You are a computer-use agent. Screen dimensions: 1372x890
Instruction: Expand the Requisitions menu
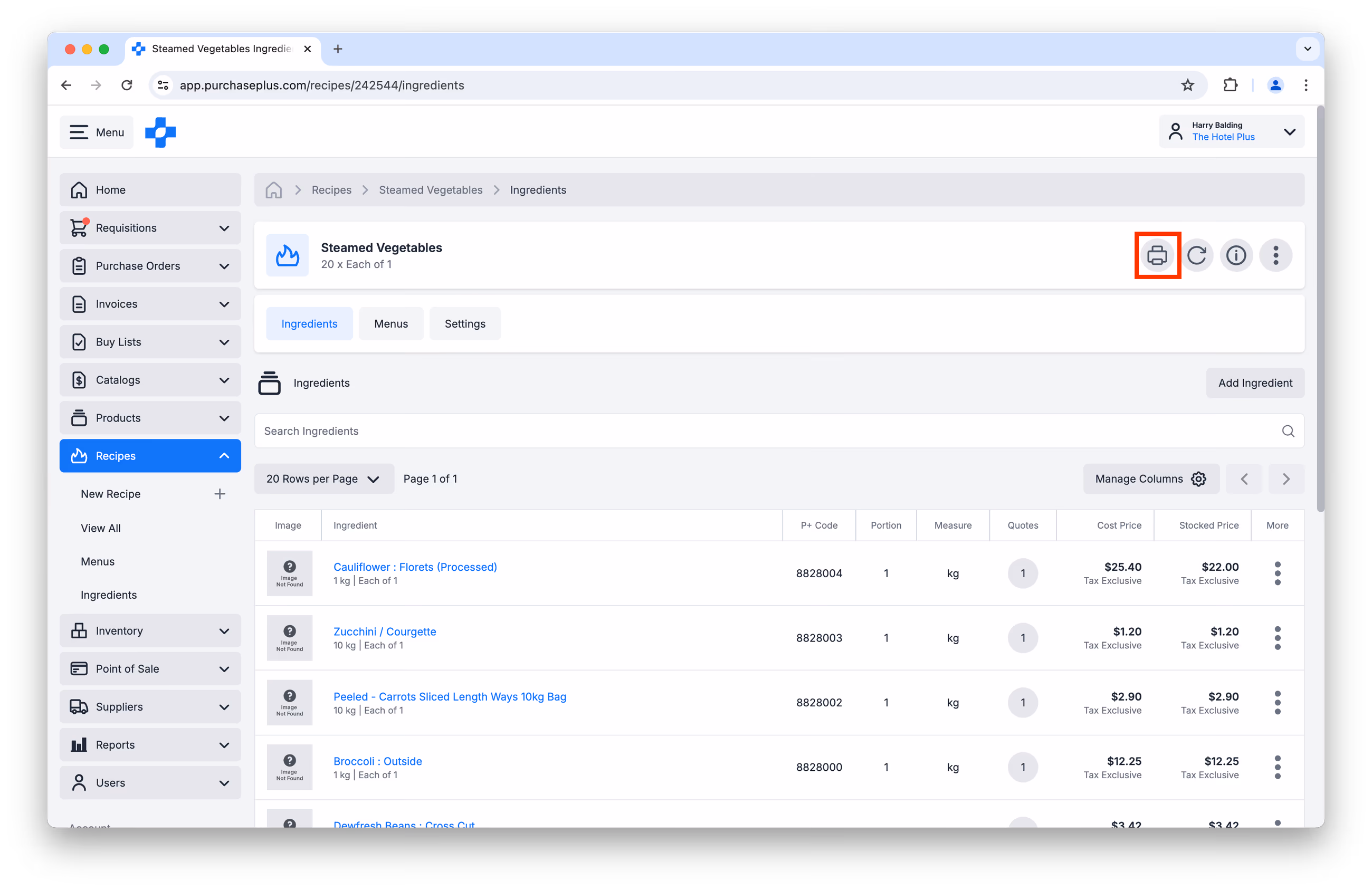coord(150,228)
